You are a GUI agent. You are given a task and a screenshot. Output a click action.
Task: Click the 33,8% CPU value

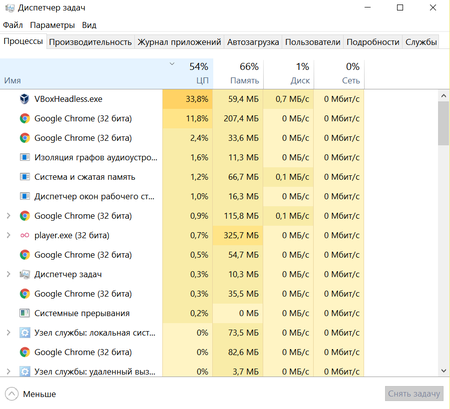tap(197, 99)
